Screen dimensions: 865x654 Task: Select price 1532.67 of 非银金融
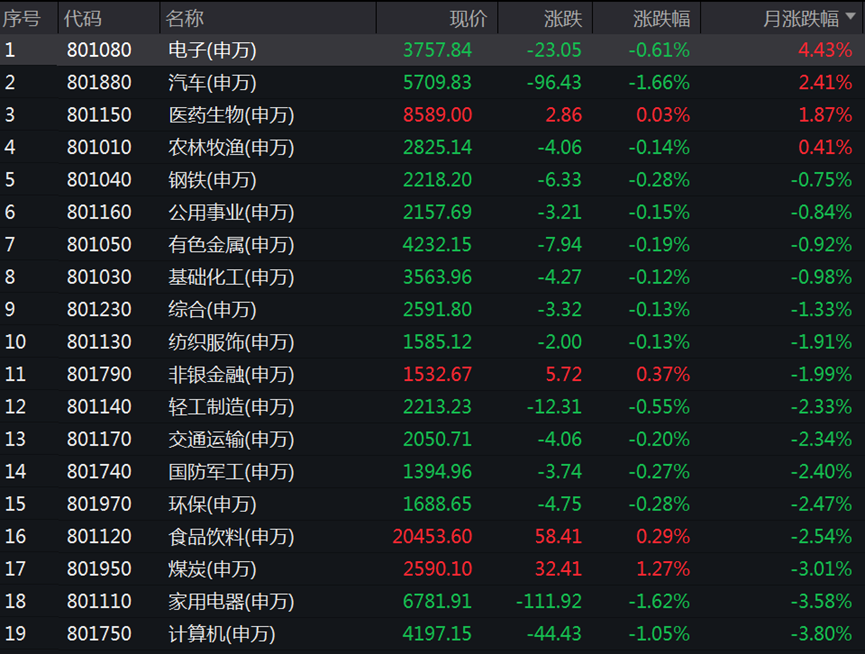click(x=437, y=375)
